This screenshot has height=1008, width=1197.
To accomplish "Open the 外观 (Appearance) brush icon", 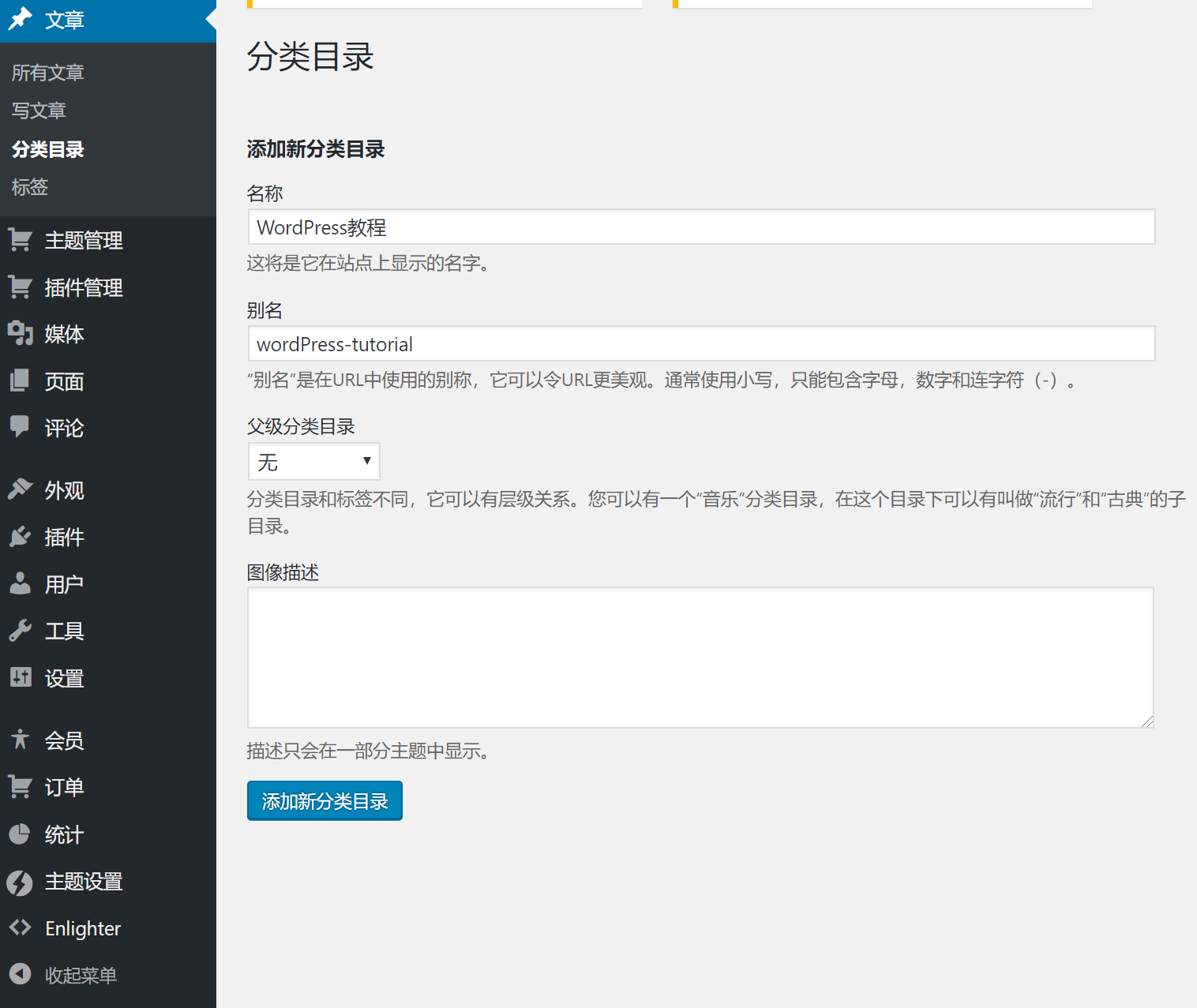I will point(21,489).
